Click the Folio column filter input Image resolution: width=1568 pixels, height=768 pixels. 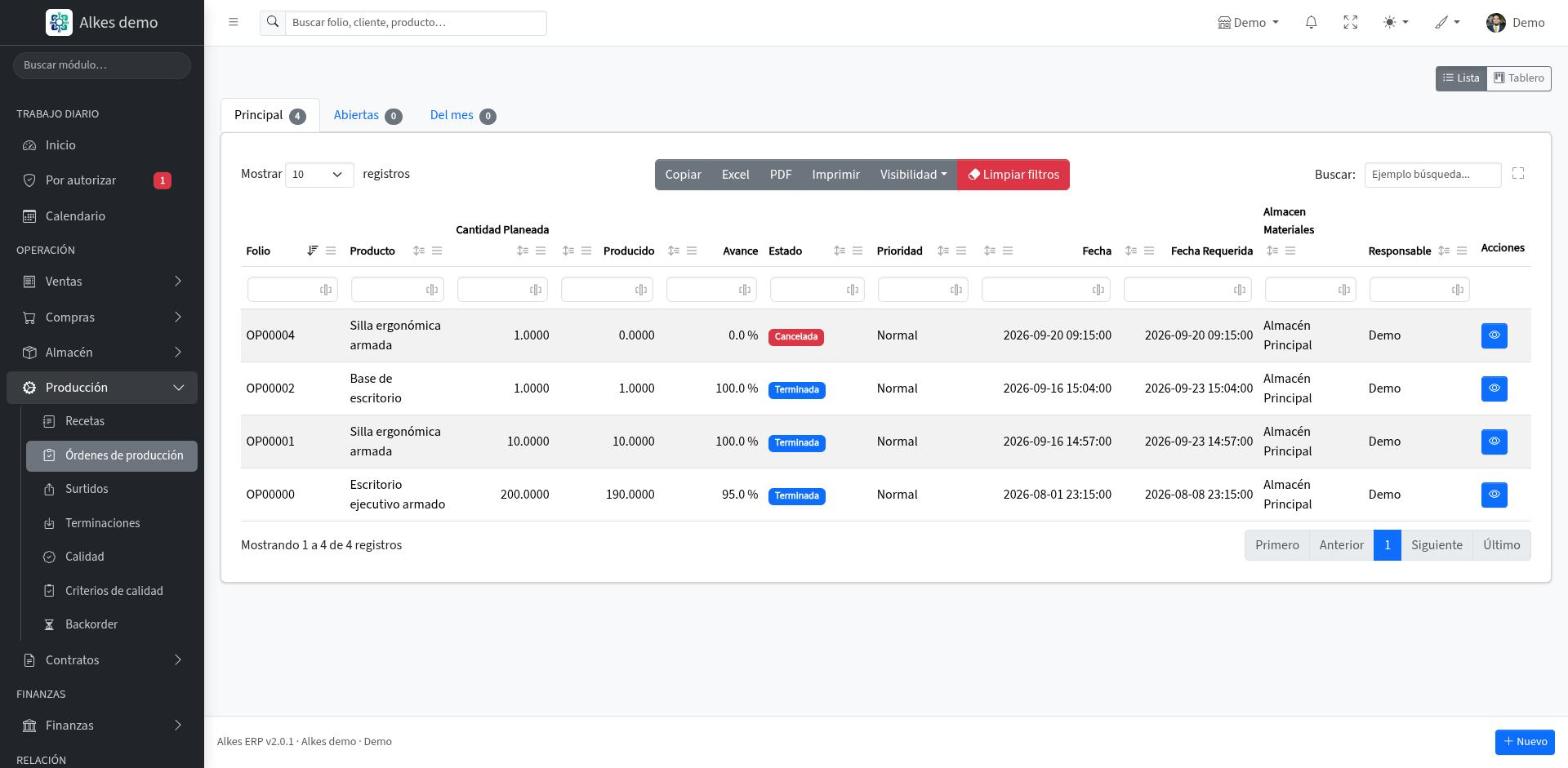coord(292,290)
